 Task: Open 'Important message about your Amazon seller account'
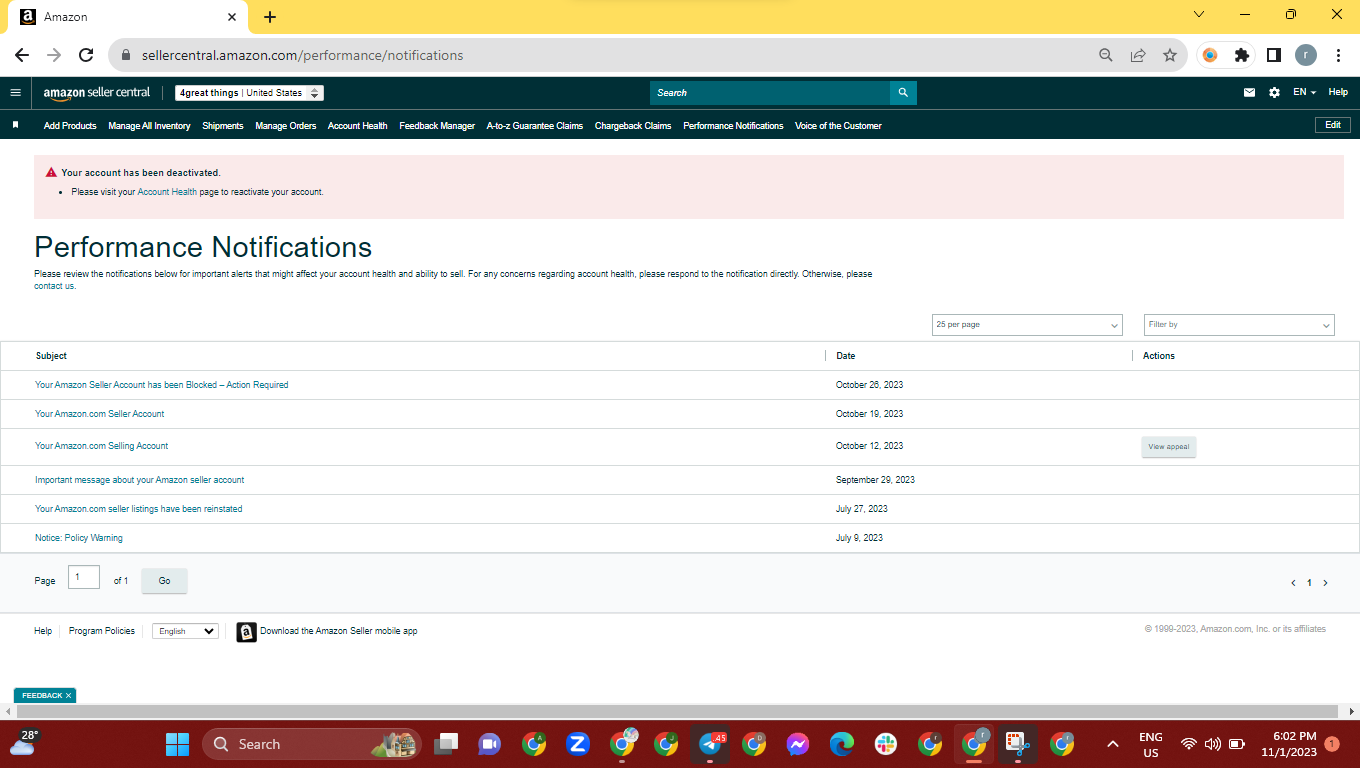tap(140, 480)
